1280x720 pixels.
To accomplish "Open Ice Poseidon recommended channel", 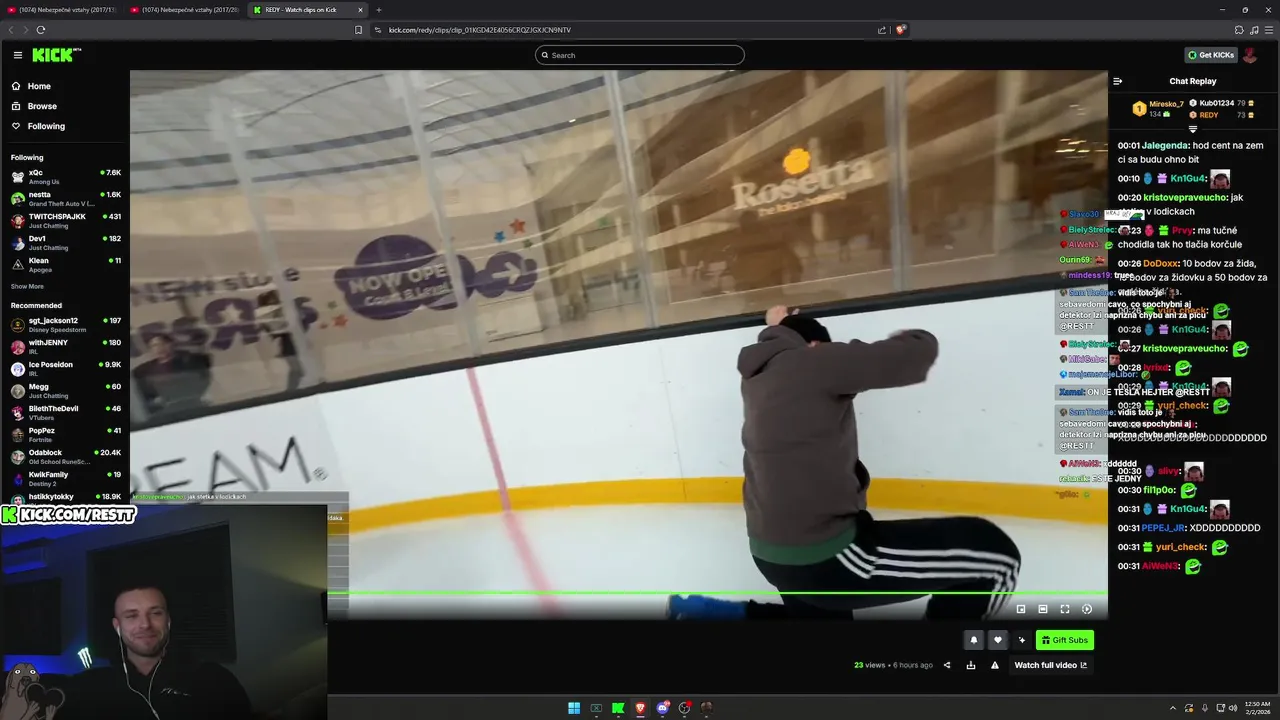I will [65, 368].
